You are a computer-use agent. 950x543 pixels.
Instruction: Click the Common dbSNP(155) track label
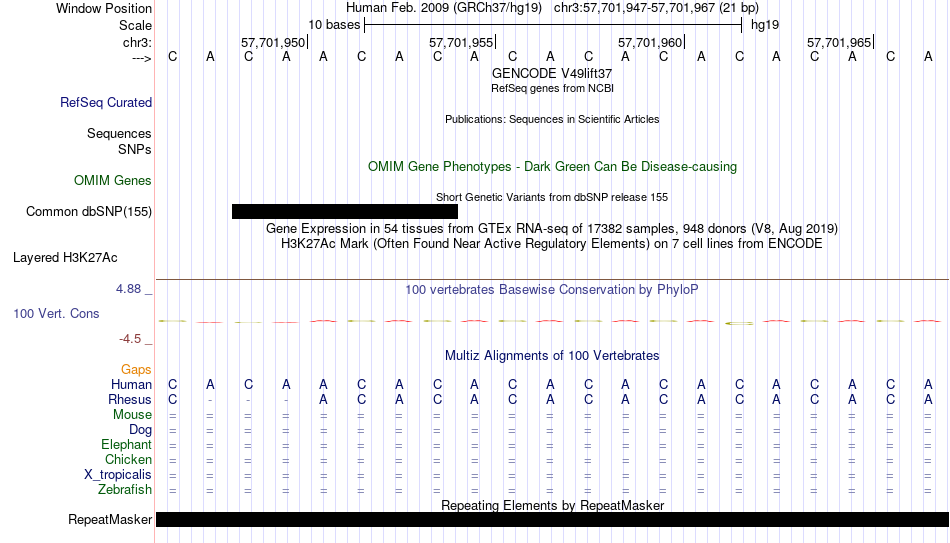[88, 212]
